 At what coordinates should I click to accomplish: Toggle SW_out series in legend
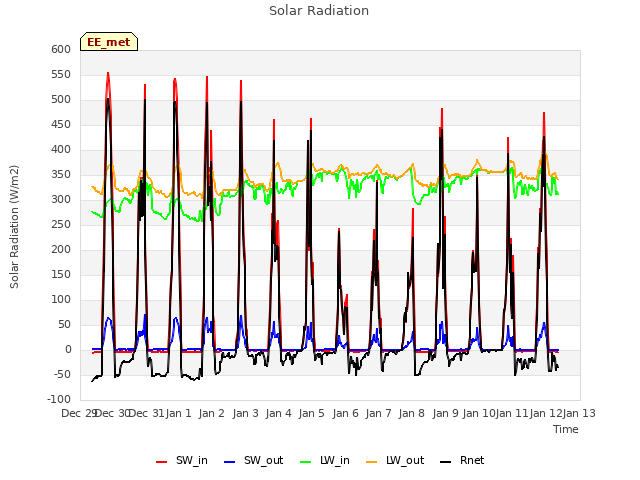(253, 460)
